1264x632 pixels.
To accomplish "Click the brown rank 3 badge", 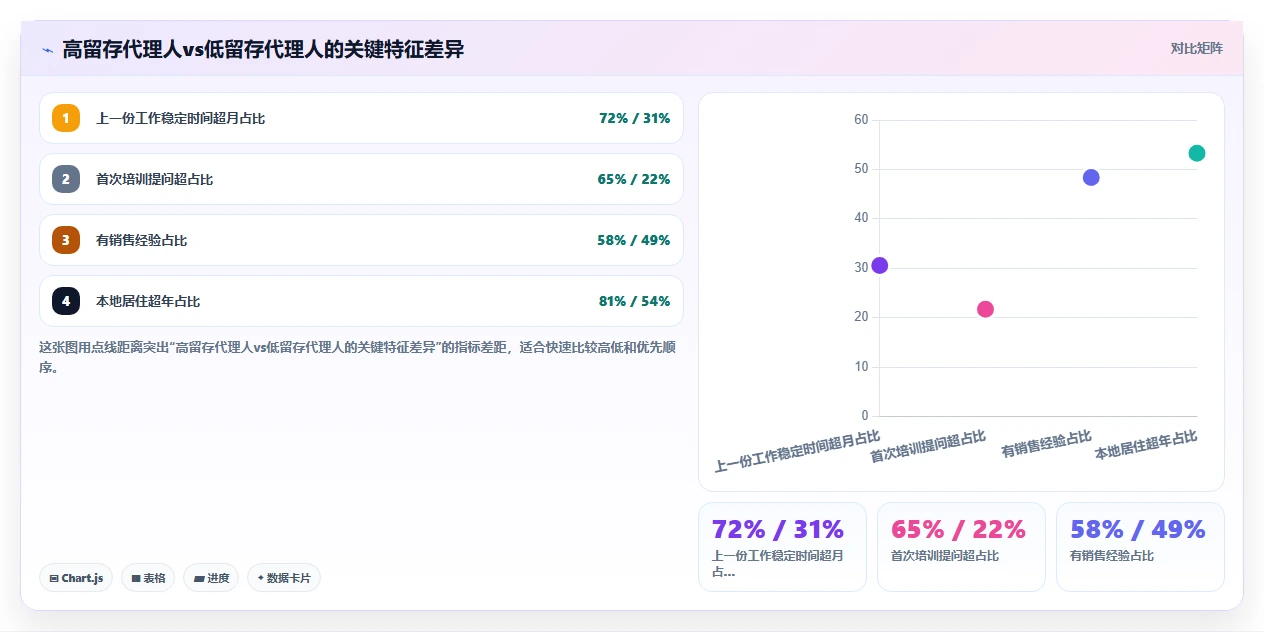I will [x=66, y=240].
